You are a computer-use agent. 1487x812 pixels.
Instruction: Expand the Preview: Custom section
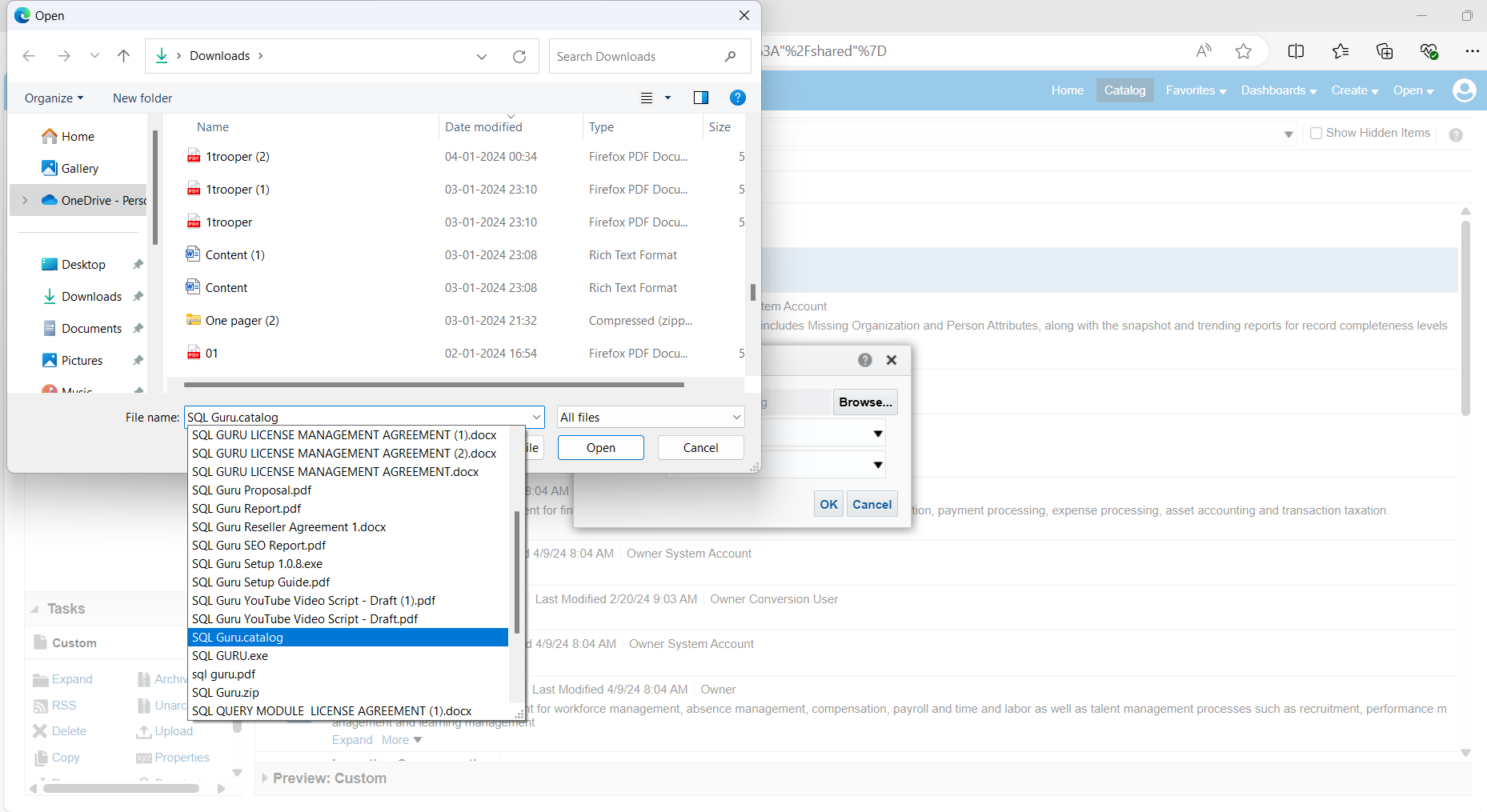coord(265,778)
